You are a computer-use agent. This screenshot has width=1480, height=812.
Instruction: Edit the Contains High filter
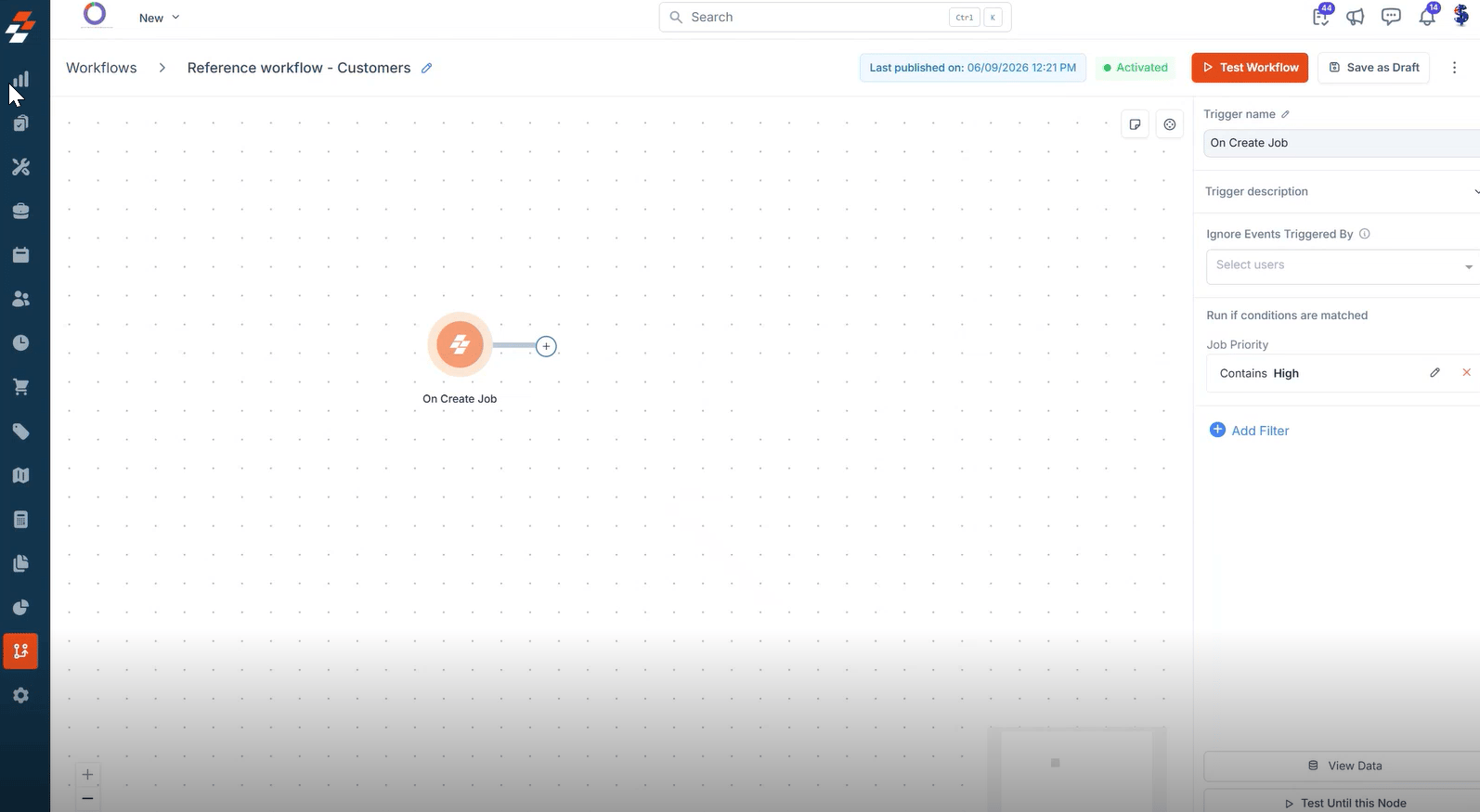point(1435,373)
